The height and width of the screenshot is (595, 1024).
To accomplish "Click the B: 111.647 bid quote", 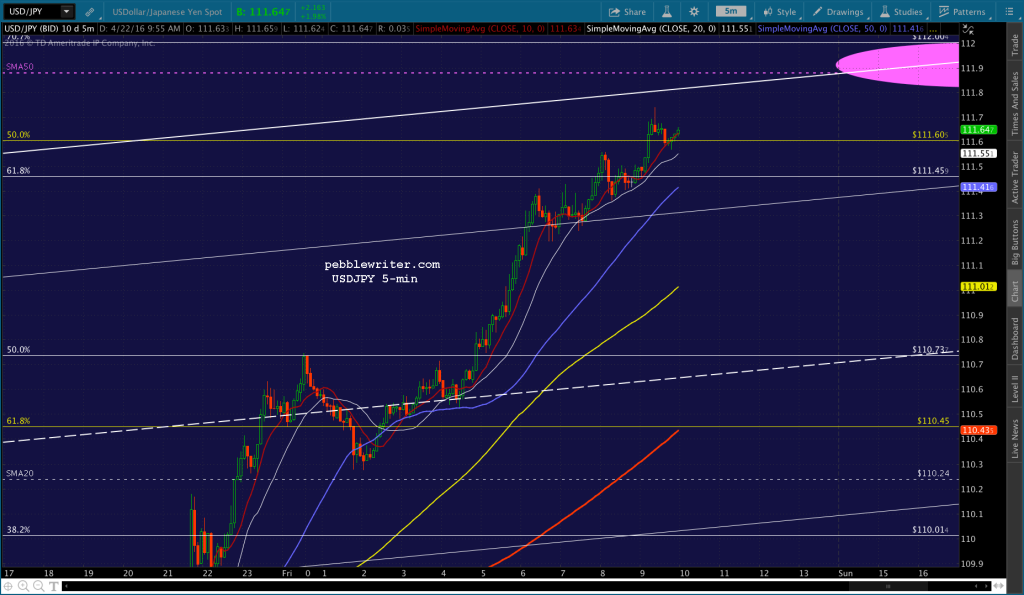I will 263,12.
